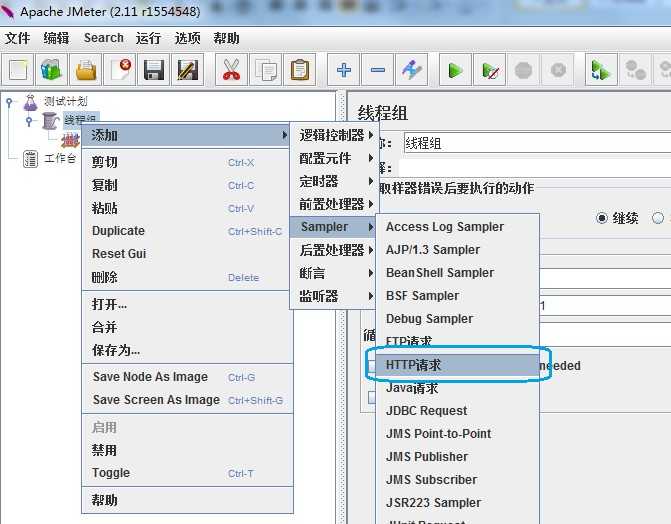Choose Duplicate from context menu
The image size is (671, 524).
(x=187, y=231)
